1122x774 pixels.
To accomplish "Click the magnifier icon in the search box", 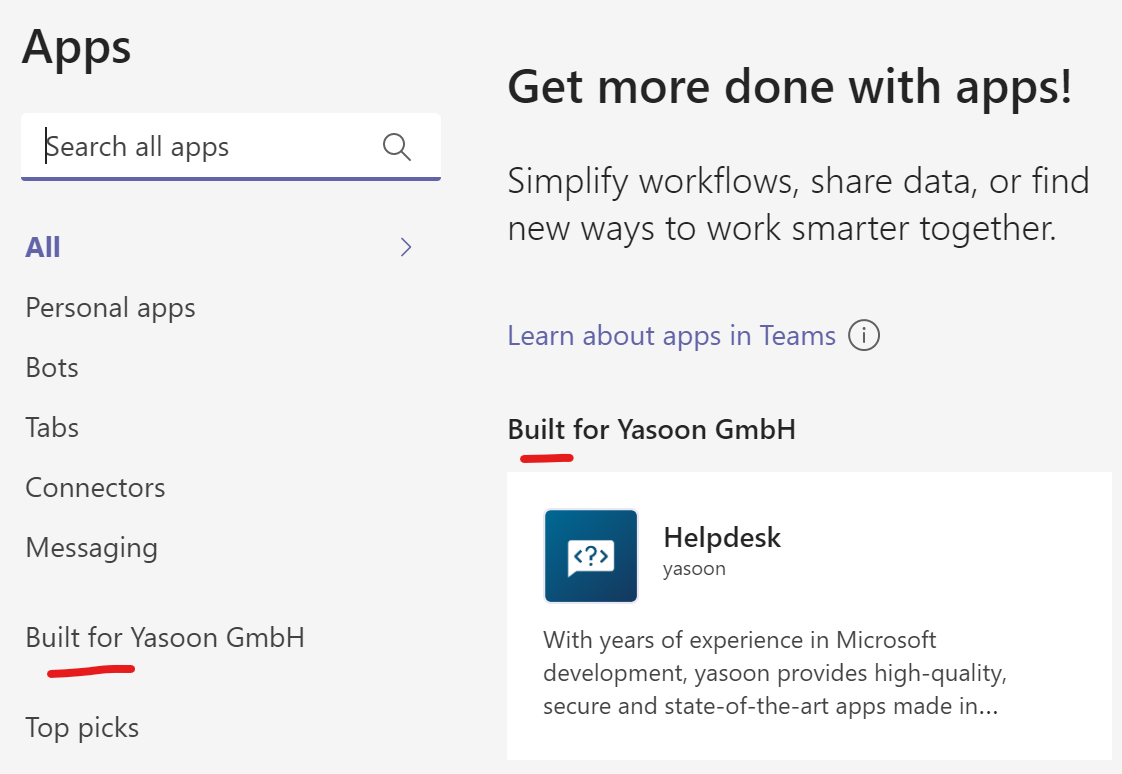I will point(397,147).
